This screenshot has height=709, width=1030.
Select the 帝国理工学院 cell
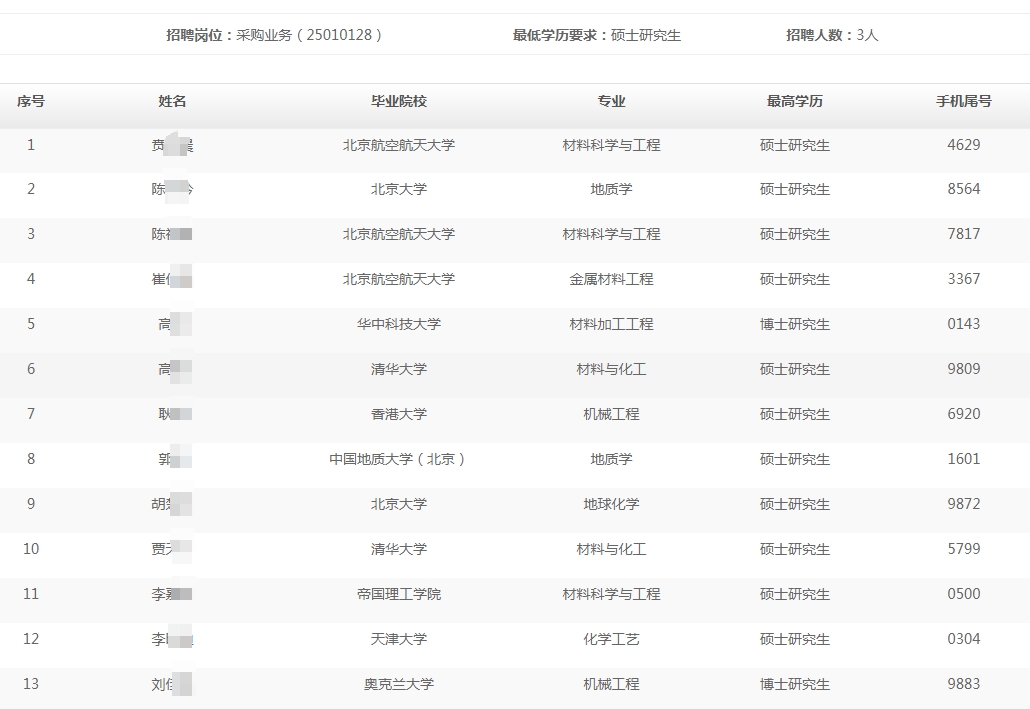398,594
